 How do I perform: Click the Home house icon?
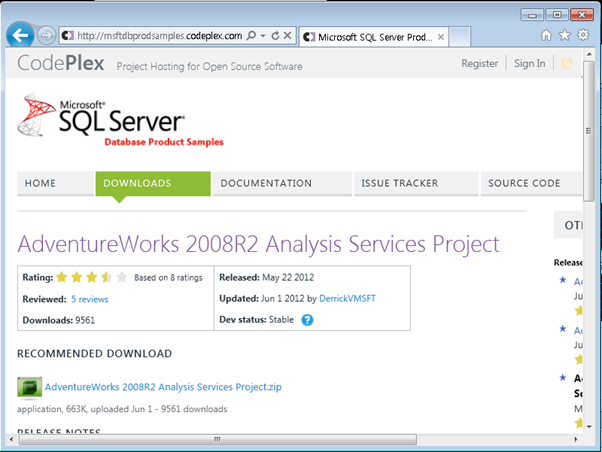point(546,35)
